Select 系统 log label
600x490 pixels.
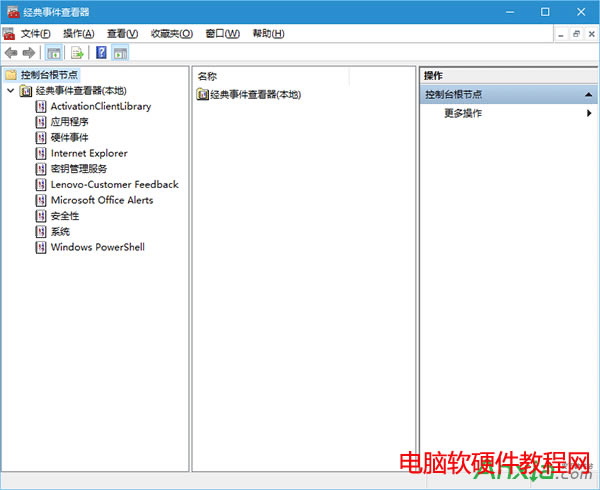point(60,232)
